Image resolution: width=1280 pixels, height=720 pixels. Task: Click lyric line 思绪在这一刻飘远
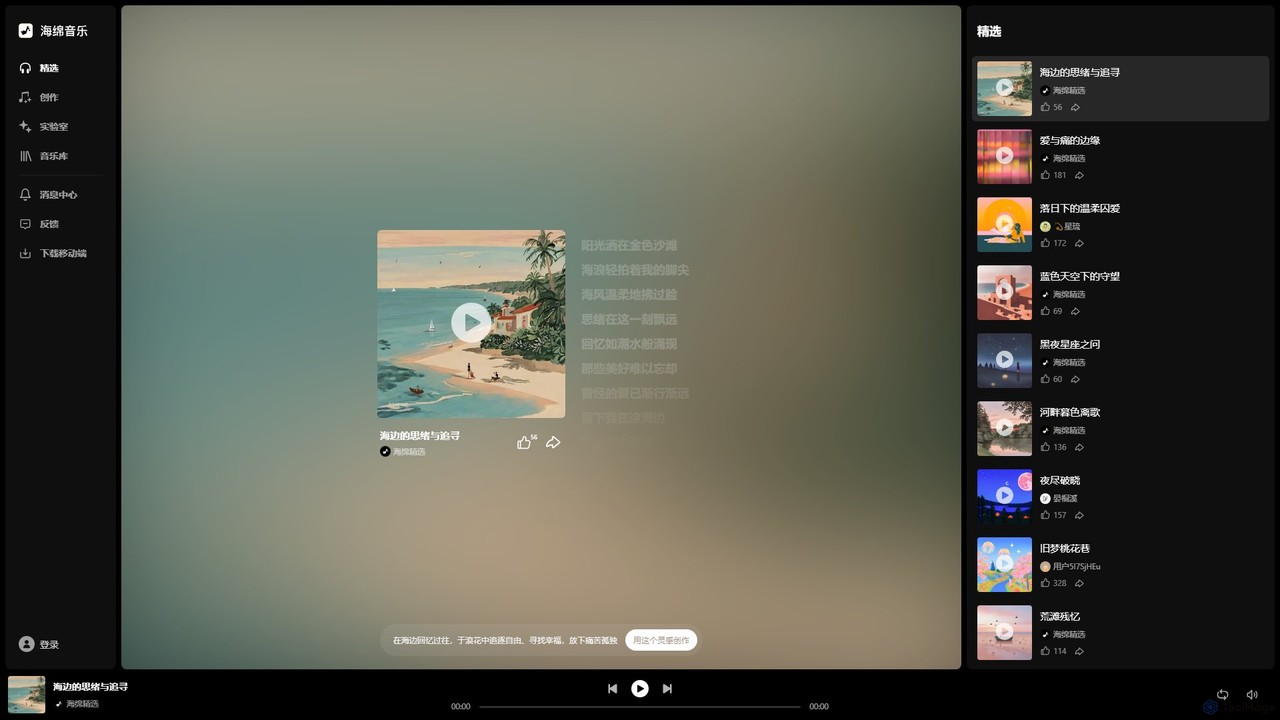pos(629,319)
